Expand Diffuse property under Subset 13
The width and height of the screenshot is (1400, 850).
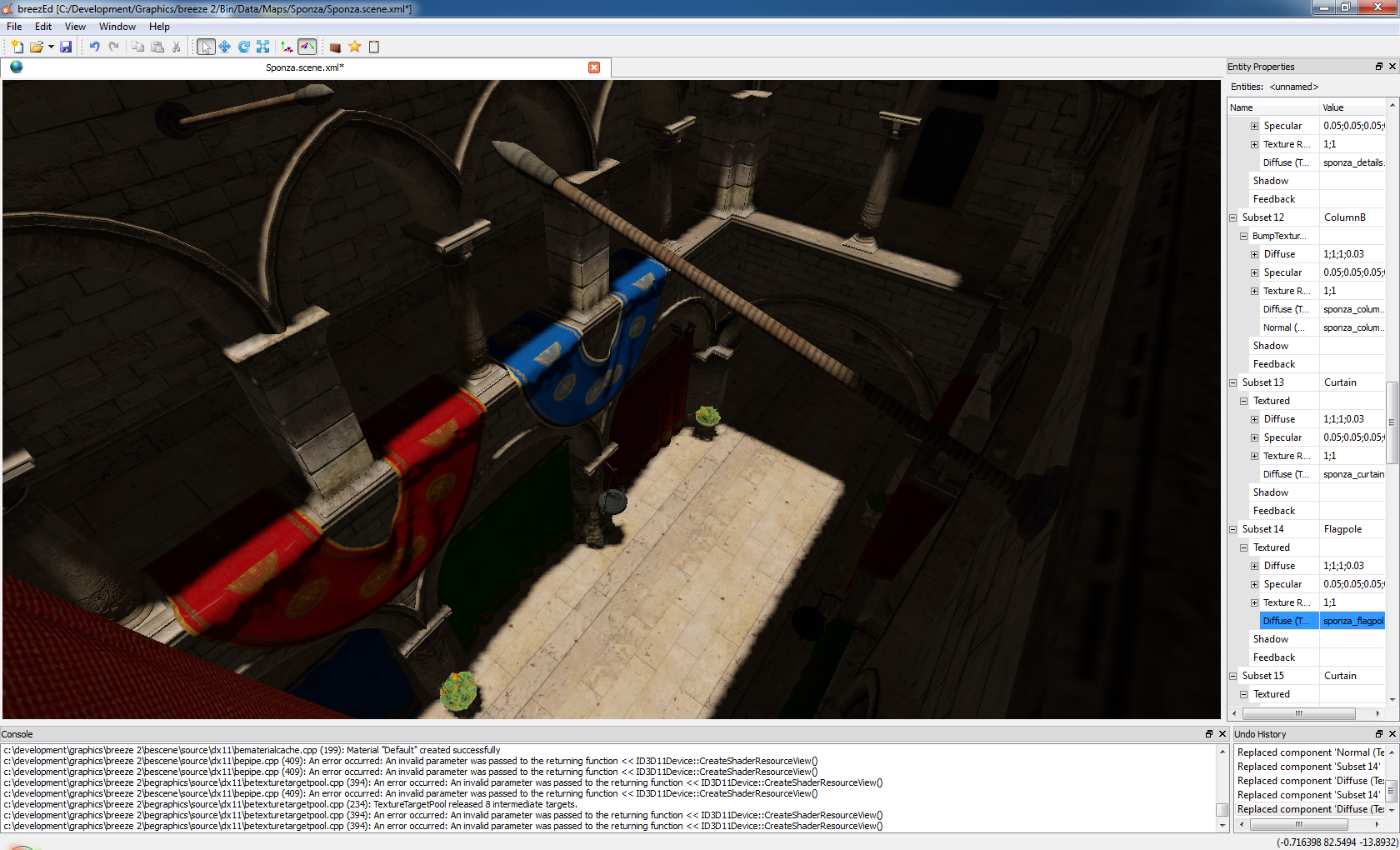tap(1254, 419)
